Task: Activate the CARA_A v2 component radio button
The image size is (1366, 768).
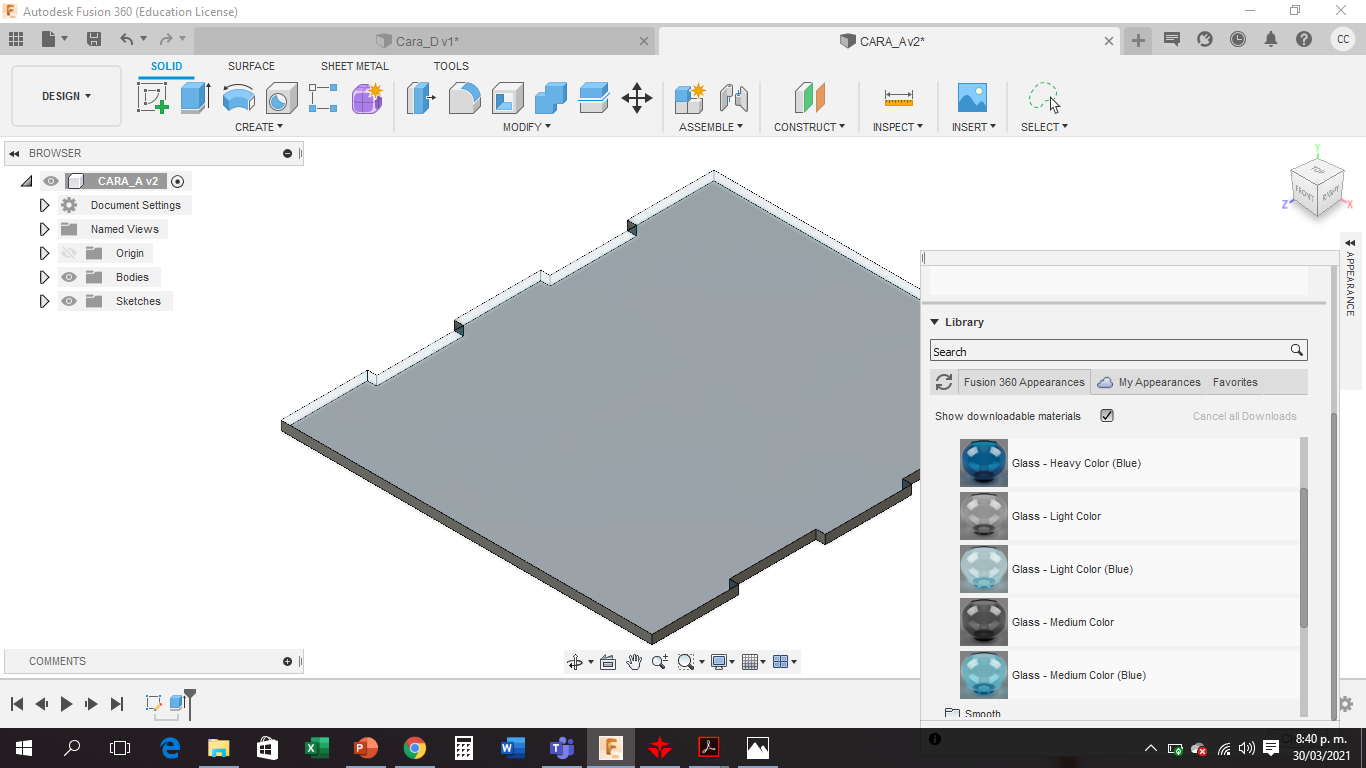Action: tap(178, 181)
